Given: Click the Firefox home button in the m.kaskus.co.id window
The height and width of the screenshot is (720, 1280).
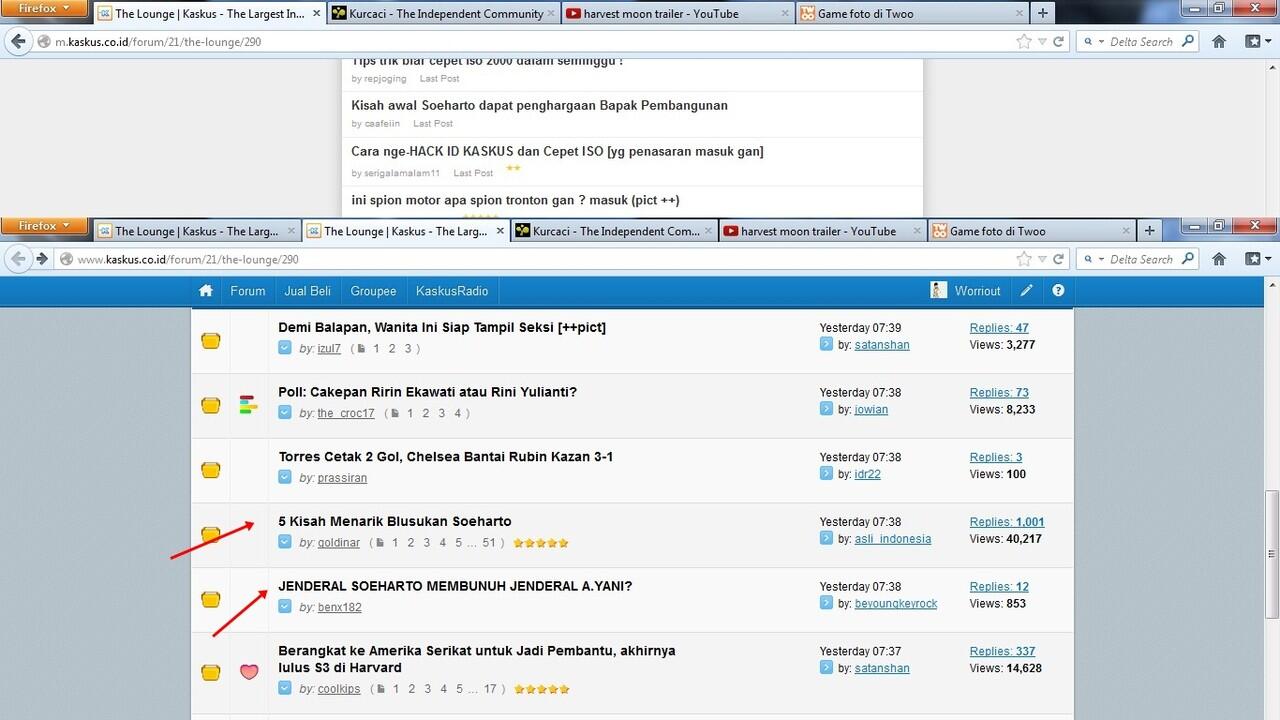Looking at the screenshot, I should click(x=1219, y=42).
